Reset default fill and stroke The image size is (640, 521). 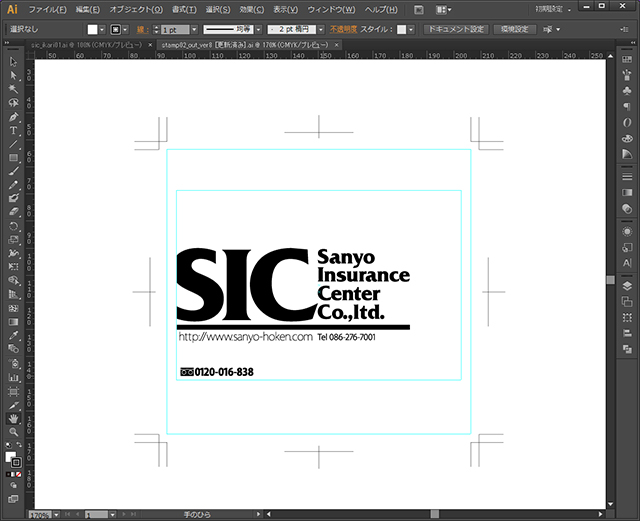click(9, 445)
